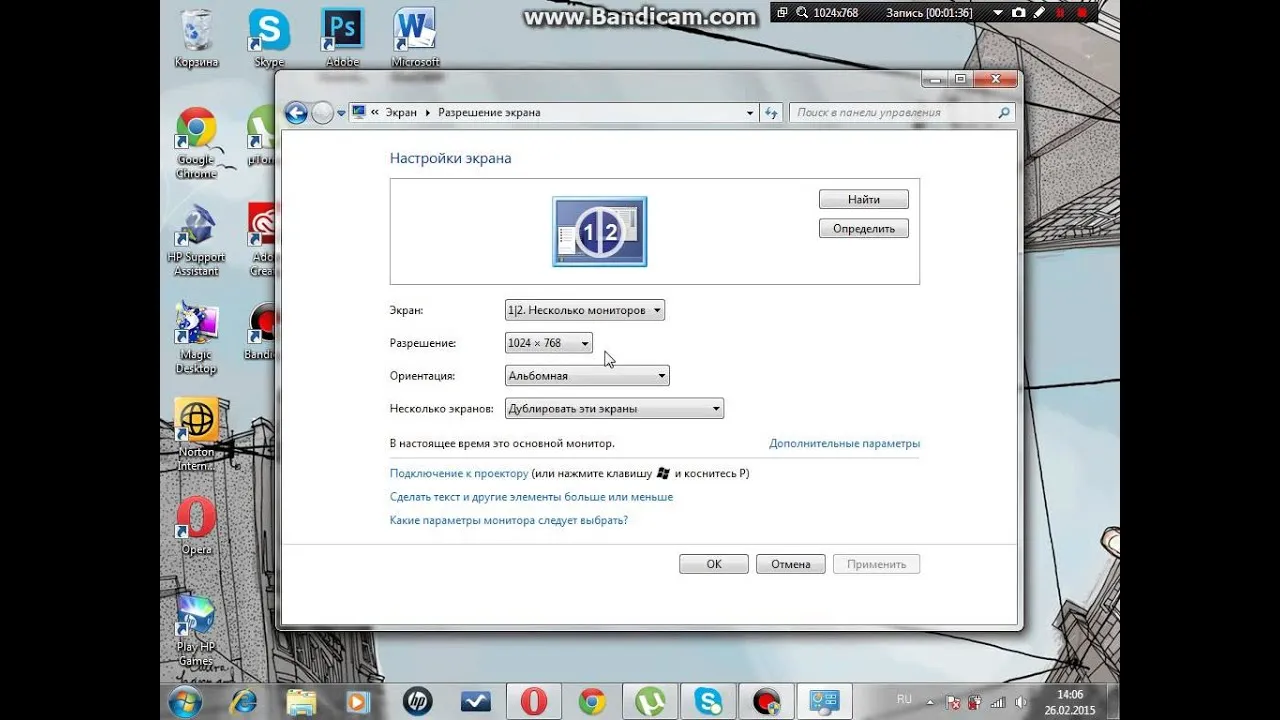
Task: Click the RU language indicator in tray
Action: point(904,699)
